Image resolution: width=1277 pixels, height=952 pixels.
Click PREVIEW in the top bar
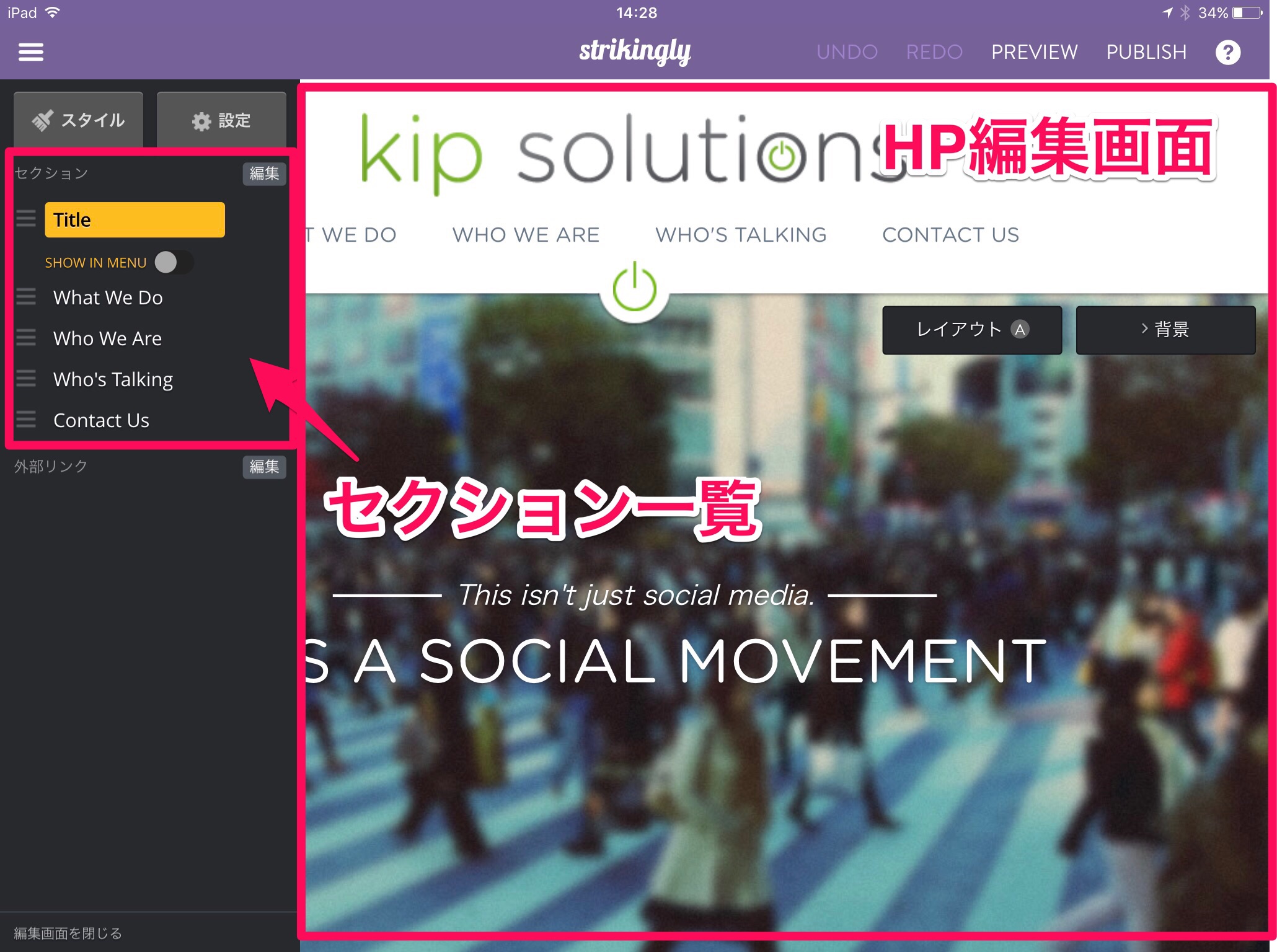coord(1034,52)
